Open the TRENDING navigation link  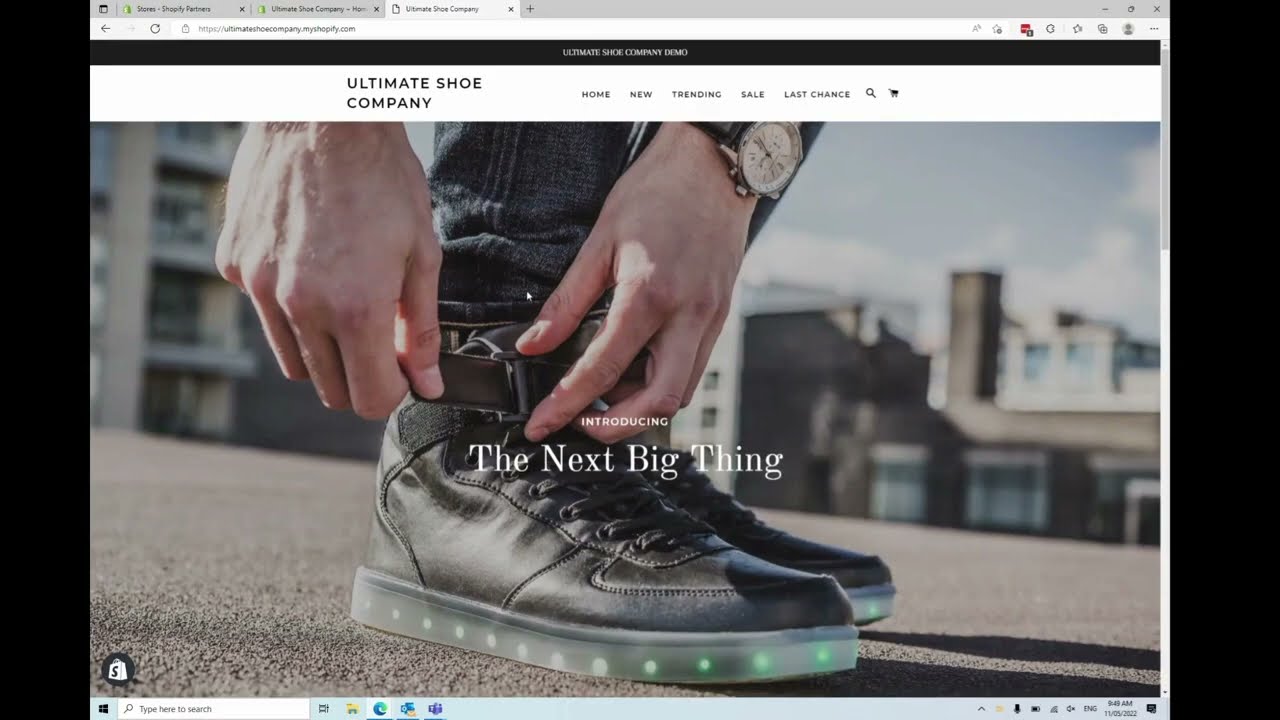coord(697,94)
